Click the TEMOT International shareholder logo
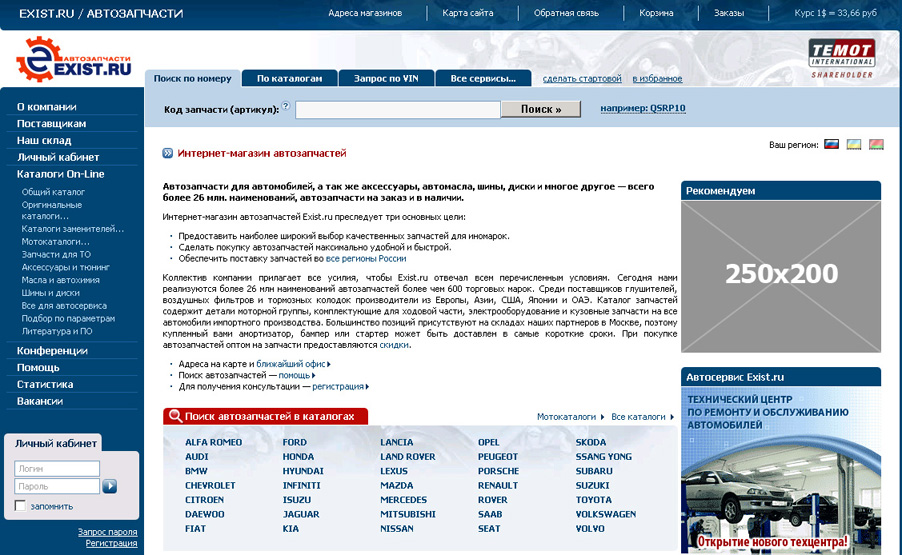This screenshot has height=555, width=902. point(841,58)
